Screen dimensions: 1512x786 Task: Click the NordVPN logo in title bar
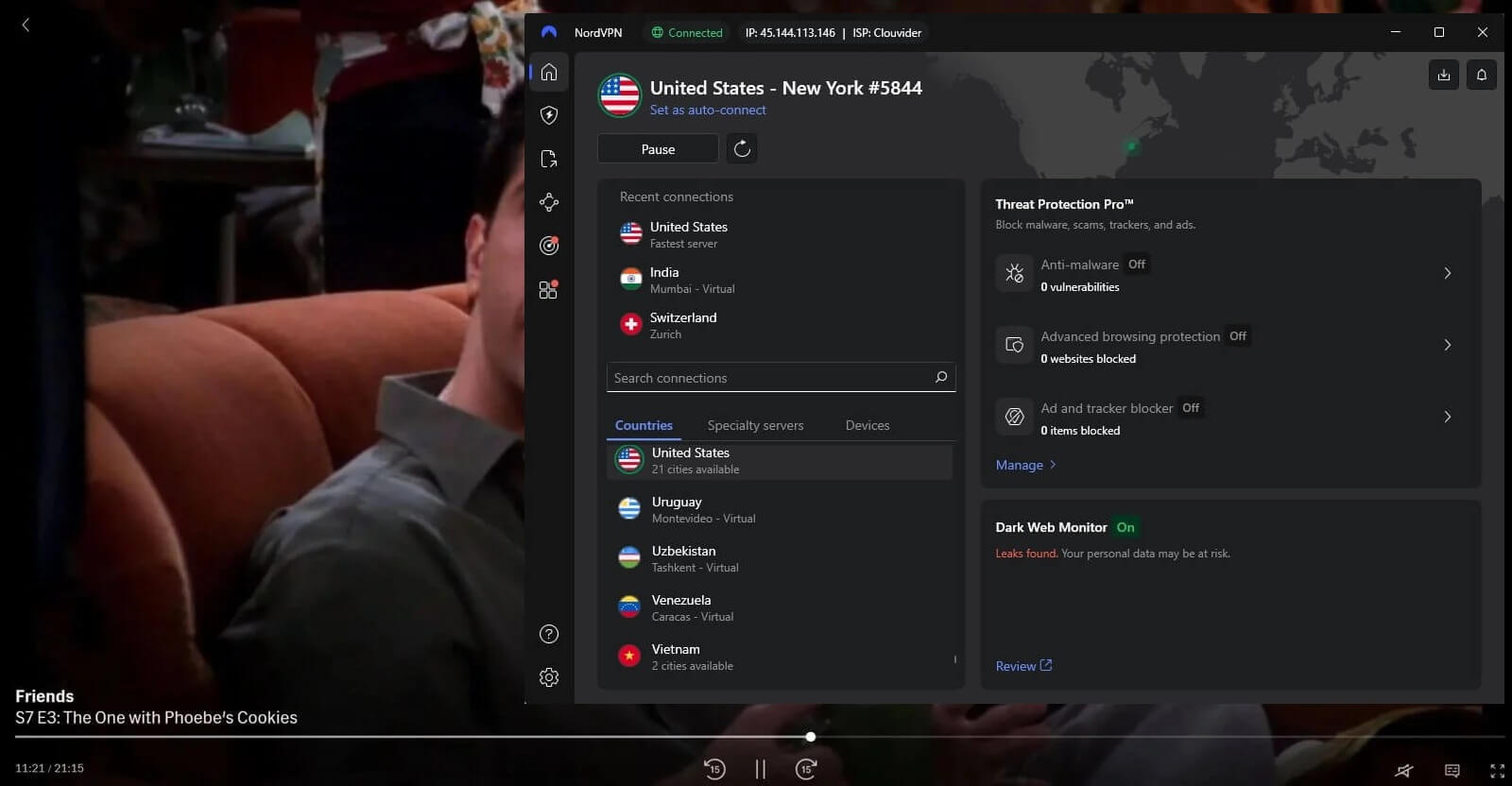tap(549, 32)
